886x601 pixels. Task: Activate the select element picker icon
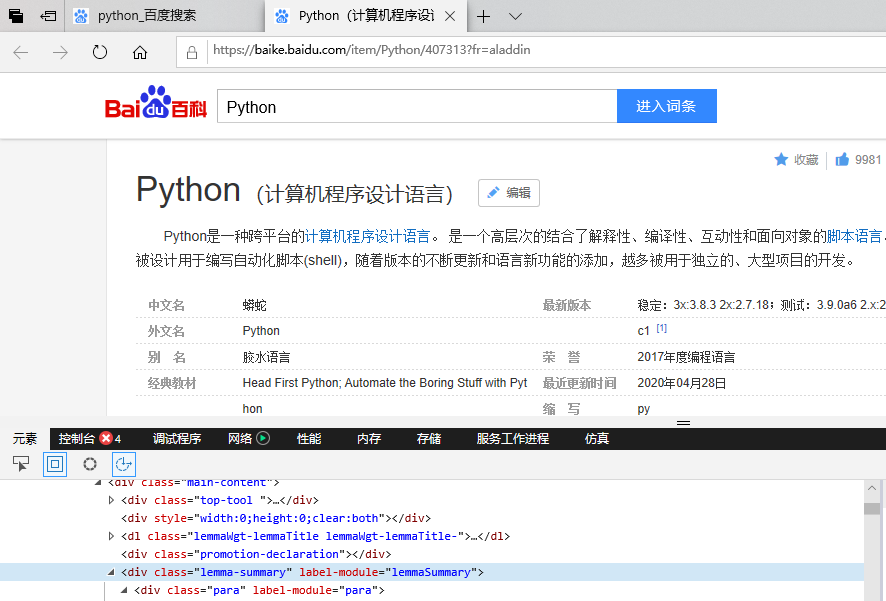[21, 464]
